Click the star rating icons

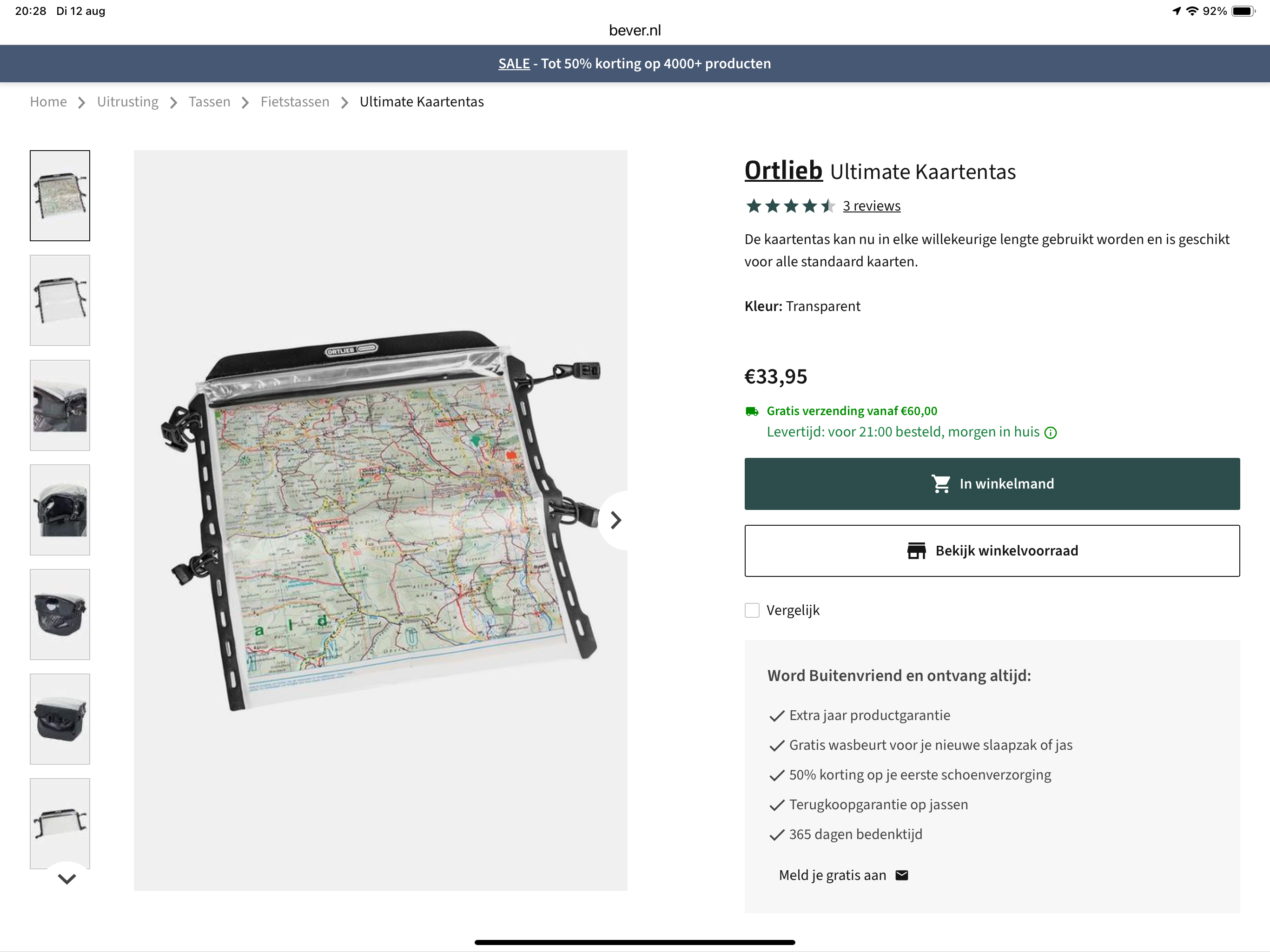pos(789,206)
